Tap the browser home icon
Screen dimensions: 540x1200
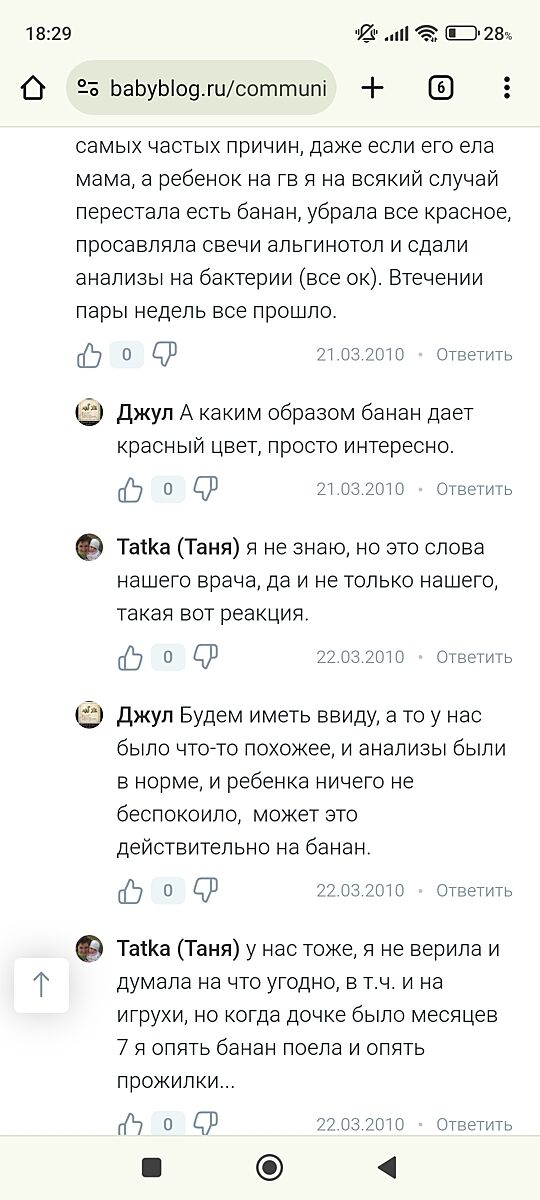coord(33,88)
